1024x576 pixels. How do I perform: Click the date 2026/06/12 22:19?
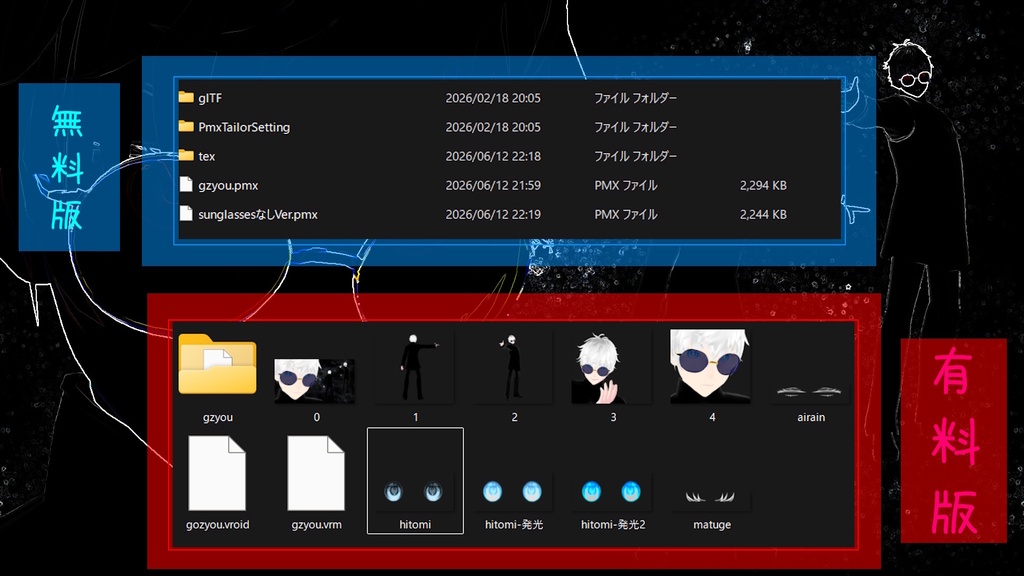pyautogui.click(x=493, y=214)
